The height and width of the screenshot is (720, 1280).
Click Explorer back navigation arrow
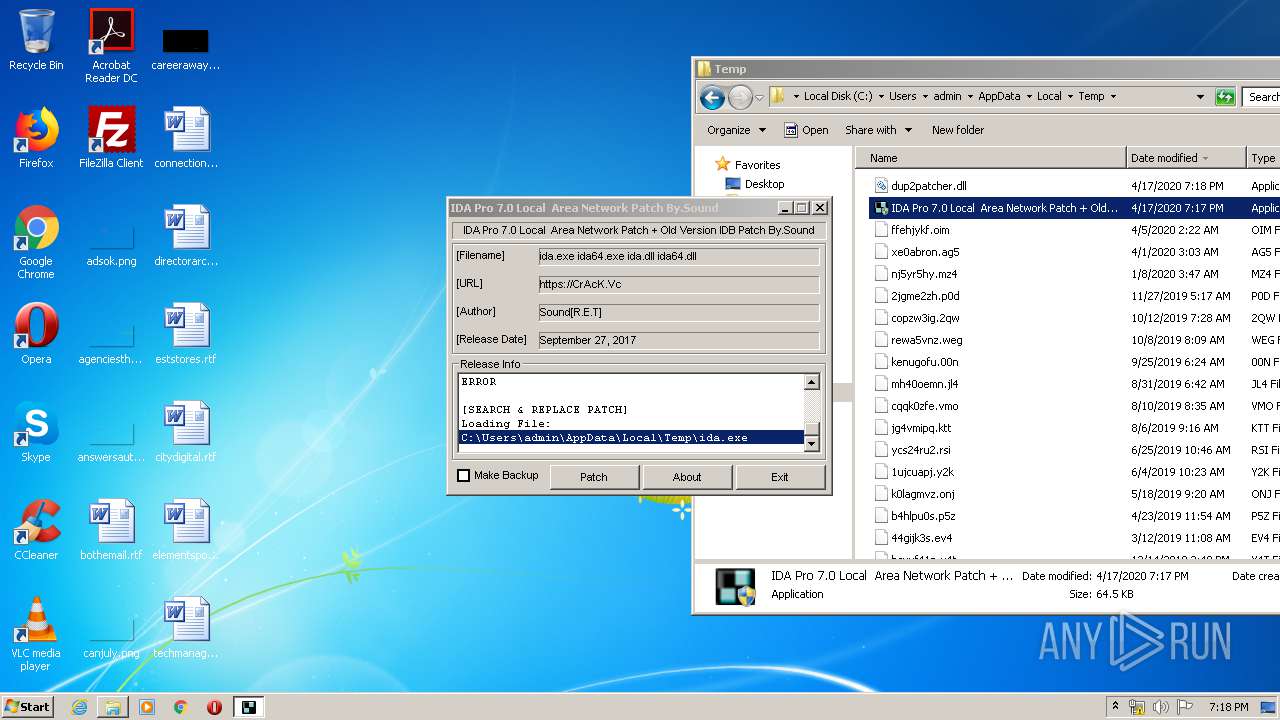point(712,97)
